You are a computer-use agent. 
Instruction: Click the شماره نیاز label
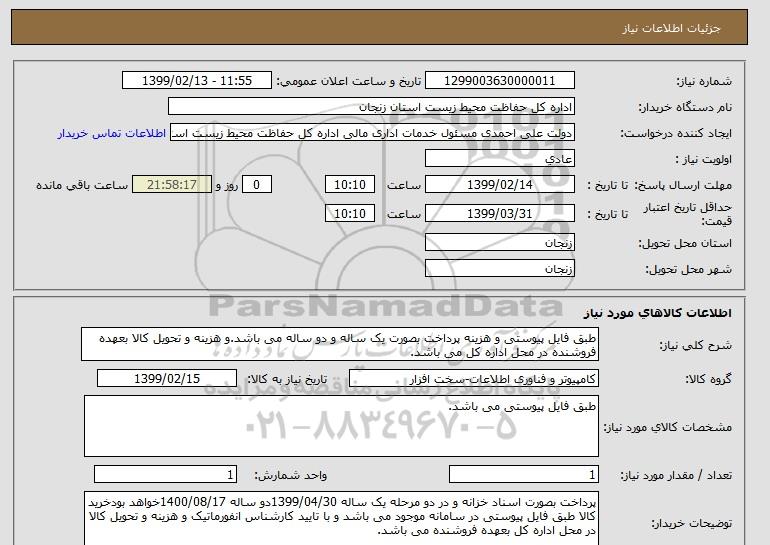tap(704, 81)
